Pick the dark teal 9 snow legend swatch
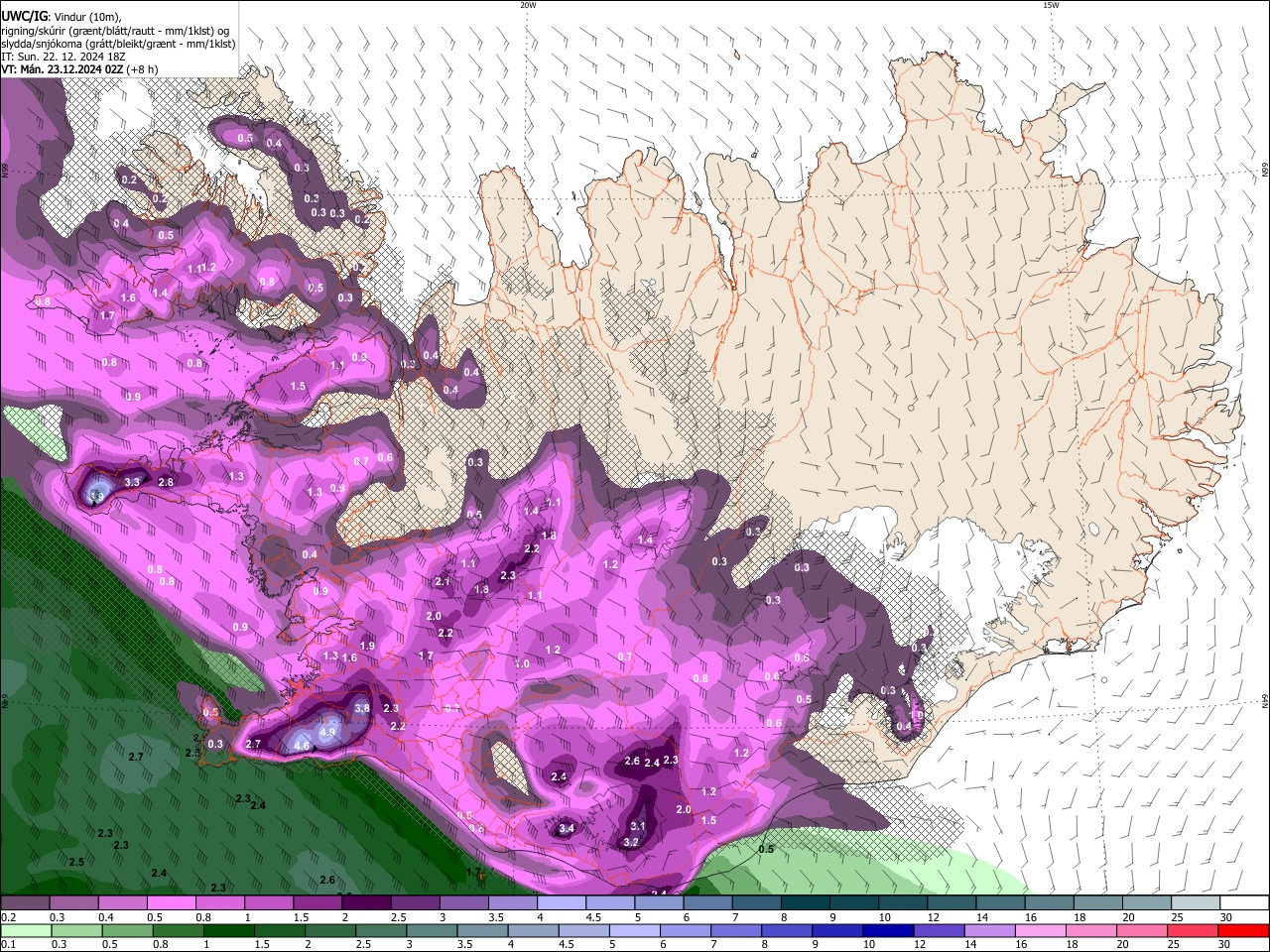Image resolution: width=1270 pixels, height=952 pixels. (x=854, y=902)
